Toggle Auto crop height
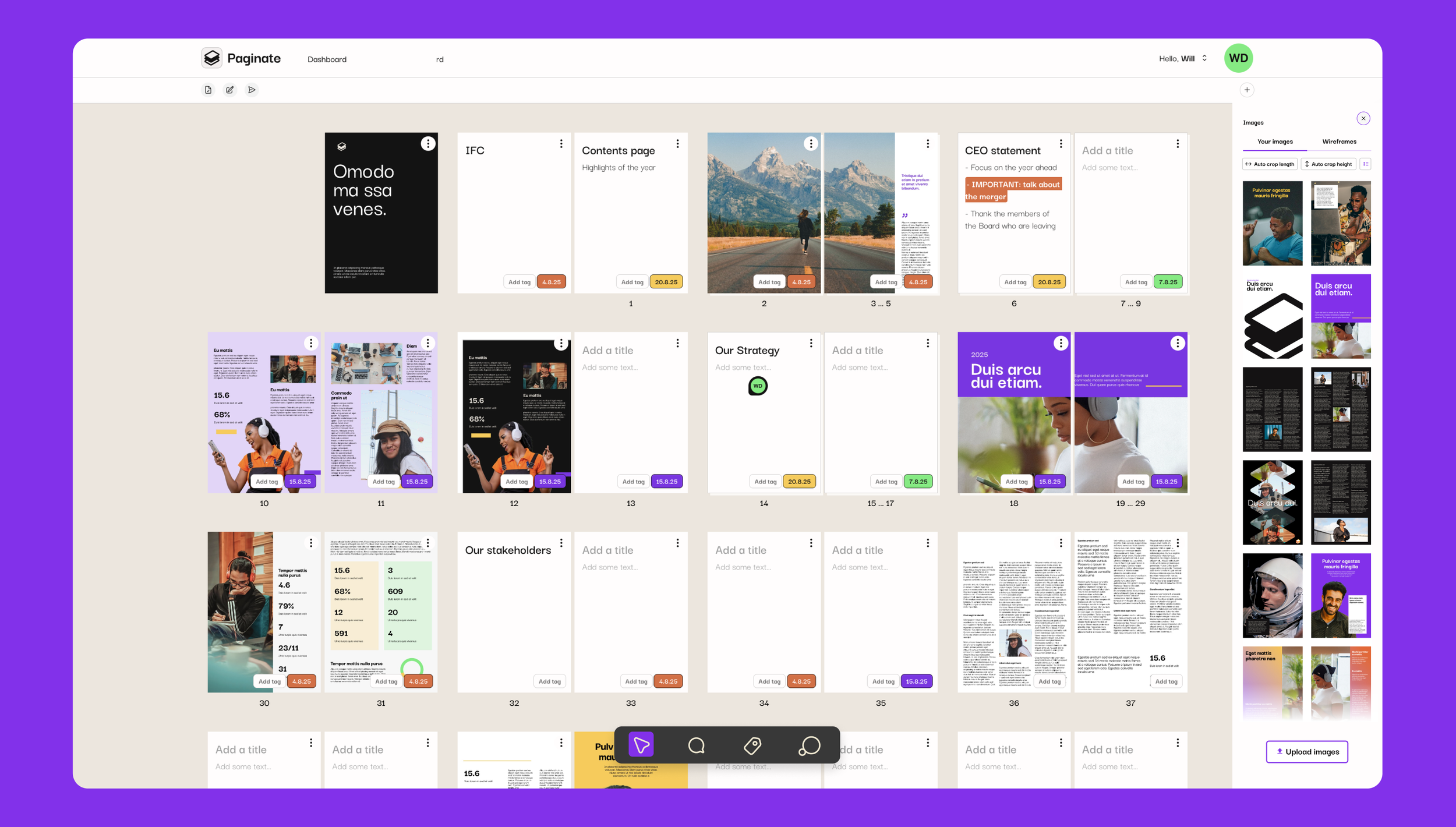 click(1328, 164)
